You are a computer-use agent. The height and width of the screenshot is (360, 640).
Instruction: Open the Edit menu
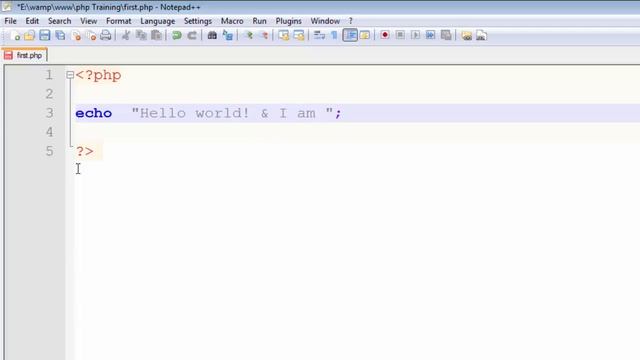coord(32,21)
